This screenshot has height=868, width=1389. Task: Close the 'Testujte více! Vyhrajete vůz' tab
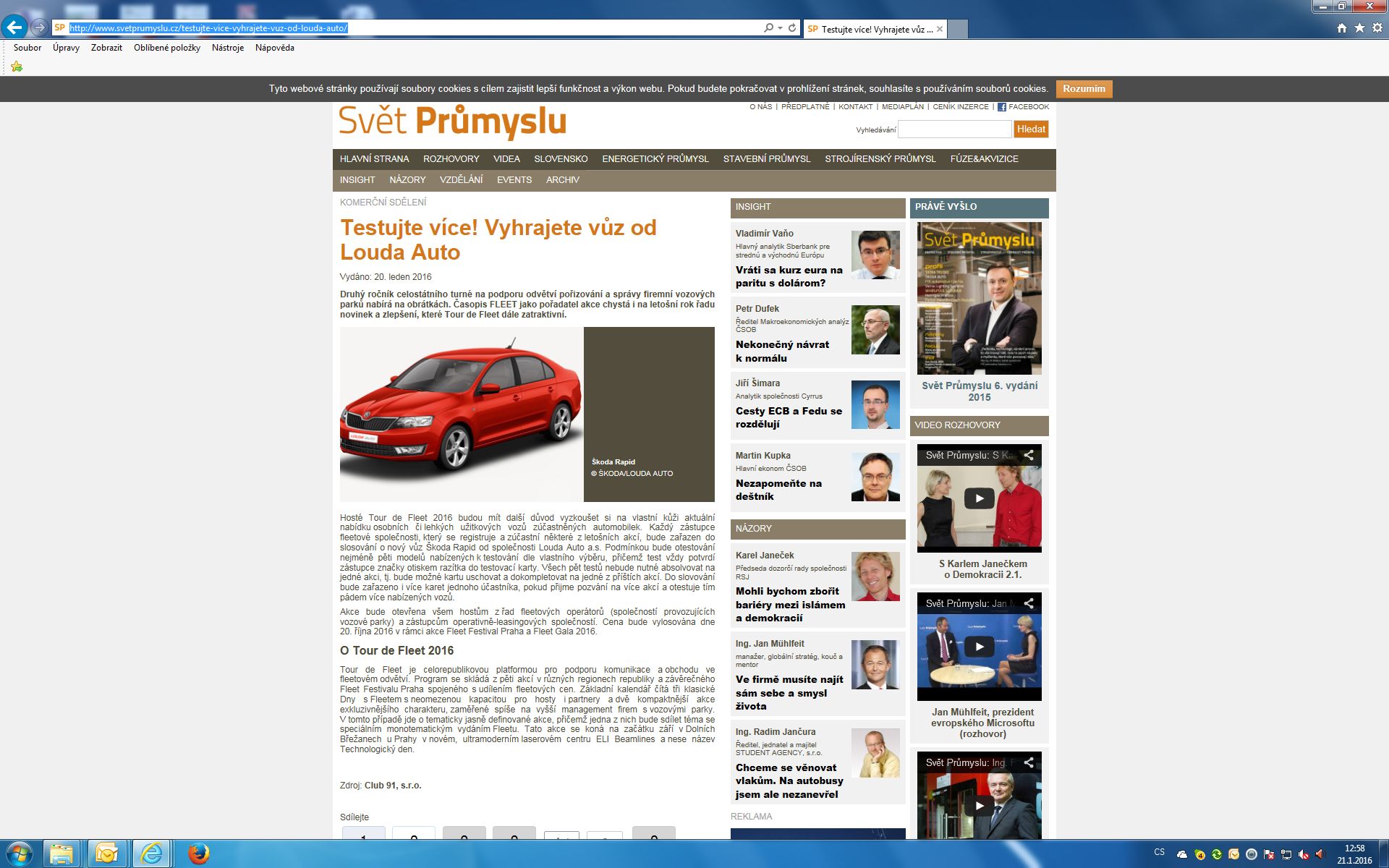click(940, 29)
